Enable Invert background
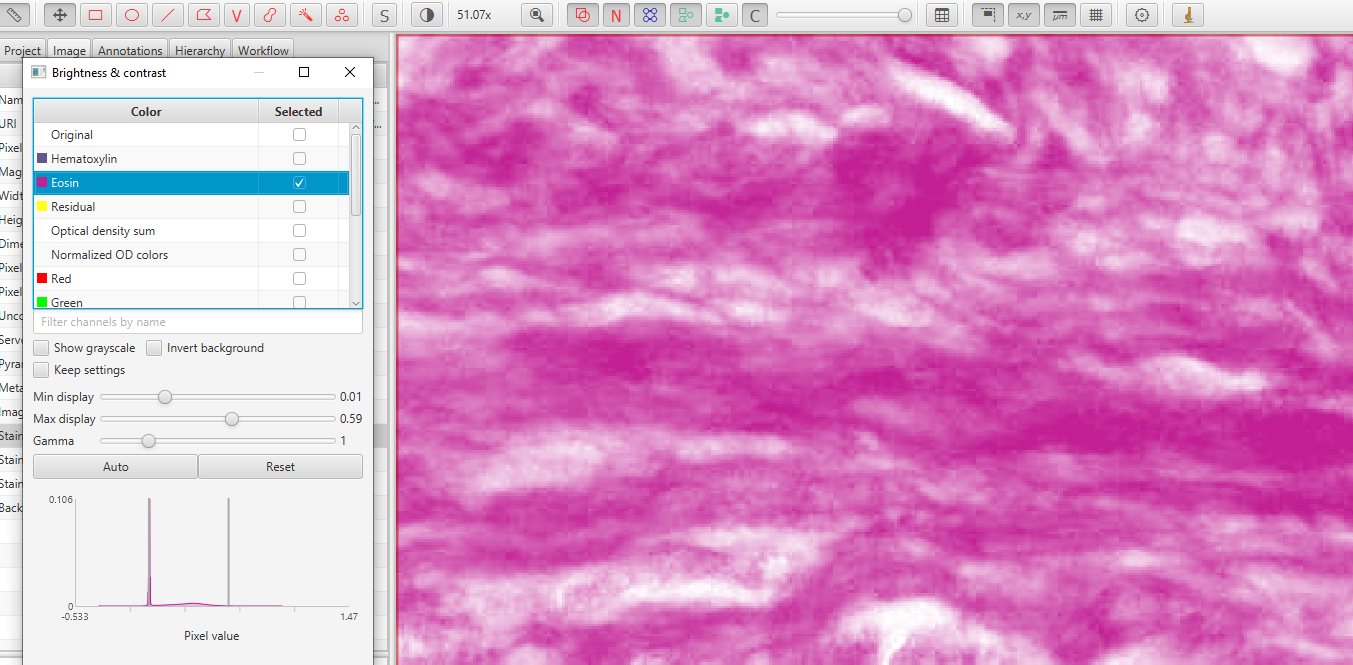 coord(154,347)
